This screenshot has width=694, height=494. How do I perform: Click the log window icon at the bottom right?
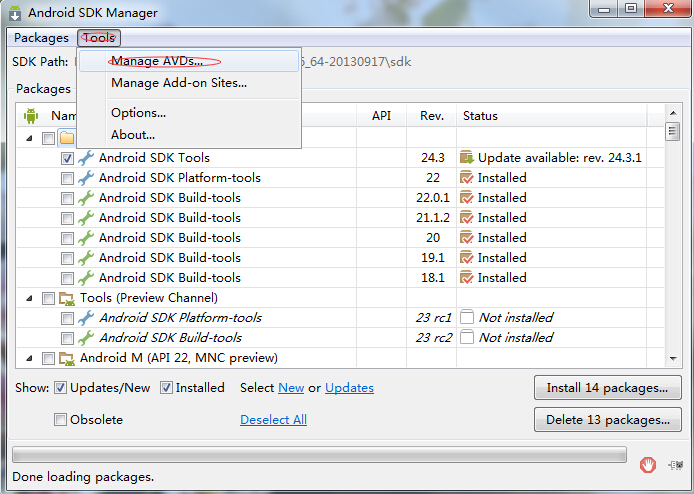coord(676,465)
